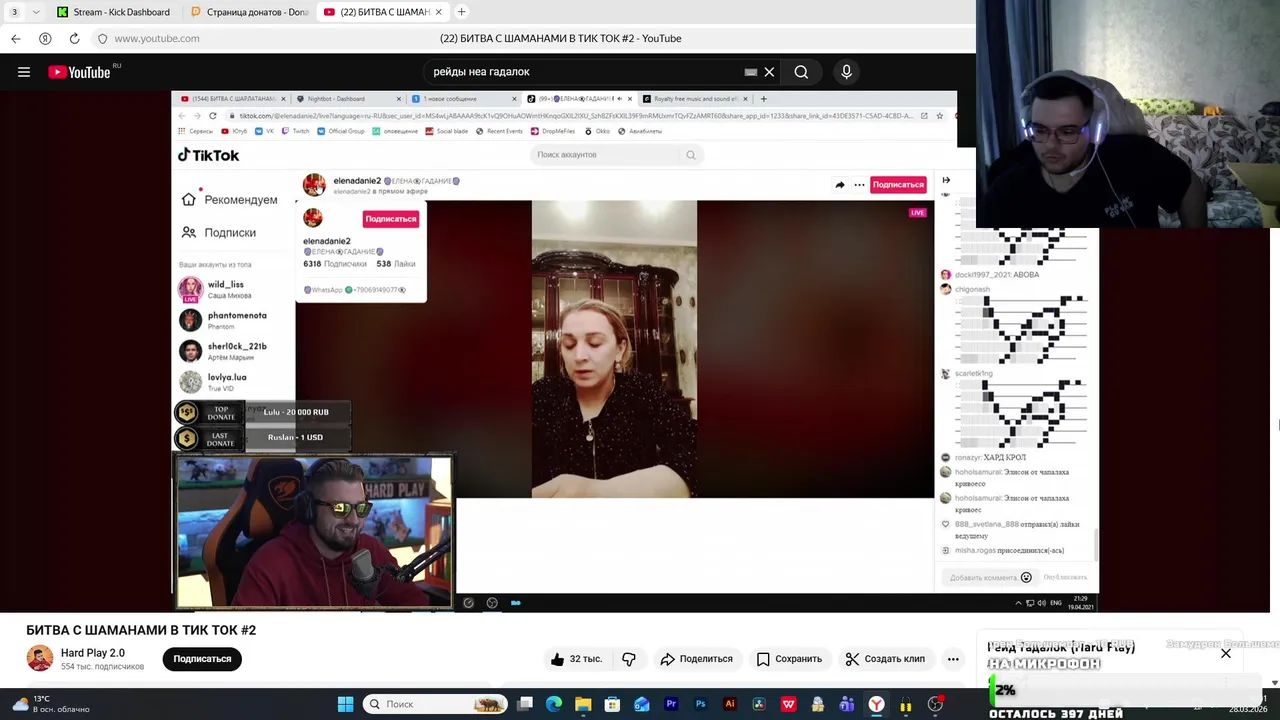Launch Microsoft Edge from the taskbar
This screenshot has height=720, width=1280.
[x=554, y=704]
